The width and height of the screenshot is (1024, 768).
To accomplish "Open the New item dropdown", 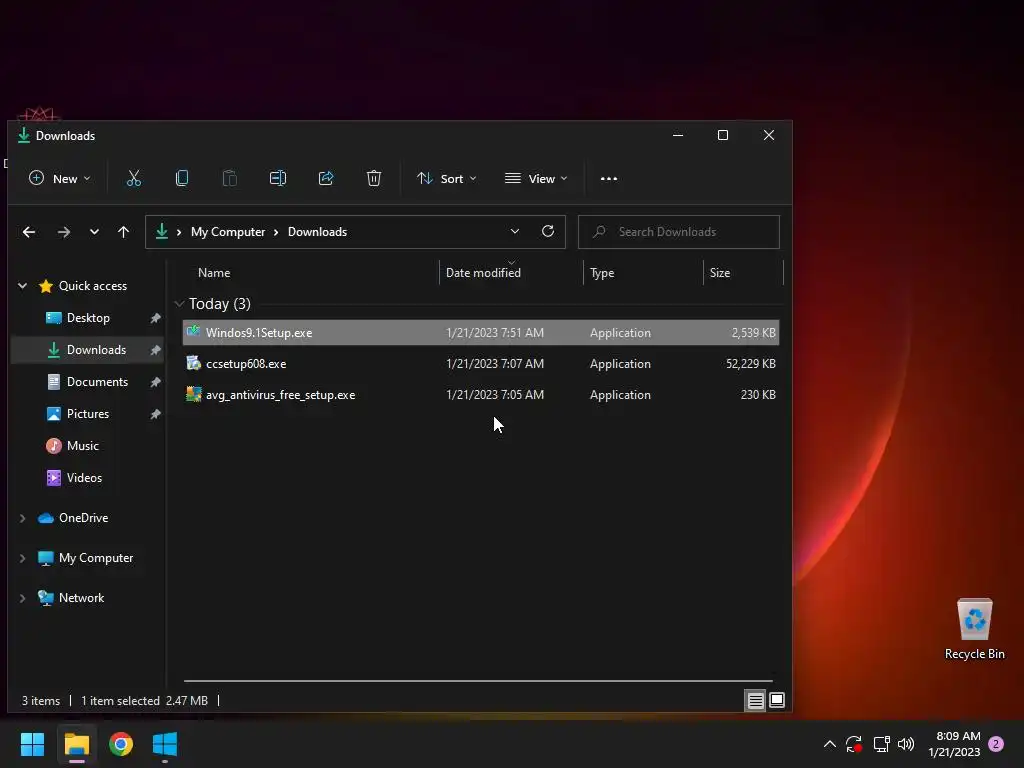I will [59, 178].
